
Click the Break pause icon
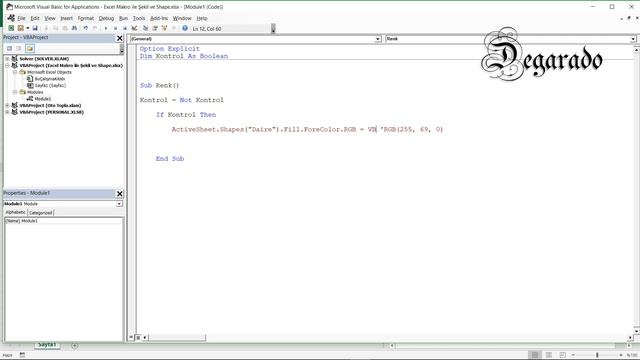115,28
